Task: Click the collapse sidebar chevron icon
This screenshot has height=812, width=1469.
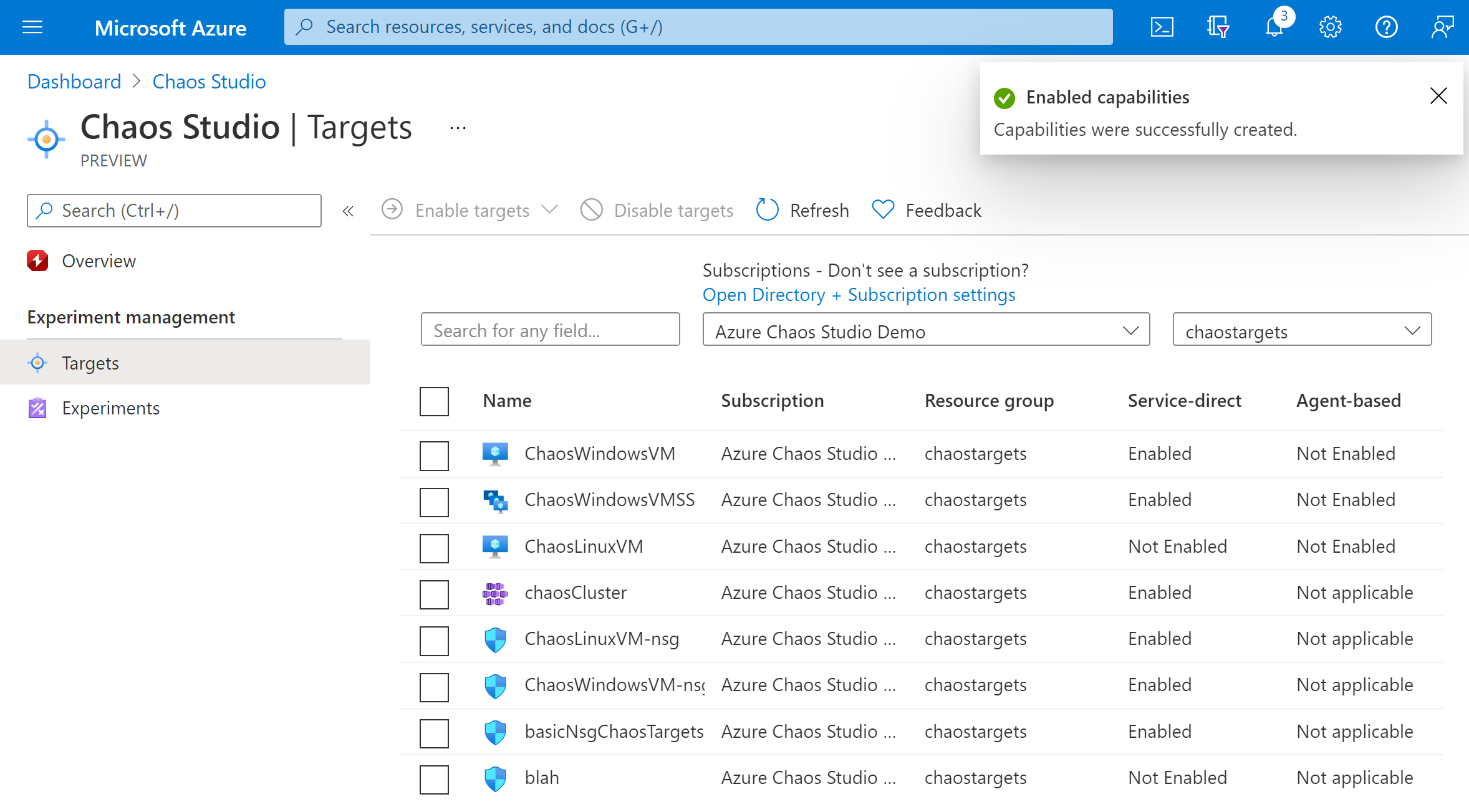Action: coord(347,211)
